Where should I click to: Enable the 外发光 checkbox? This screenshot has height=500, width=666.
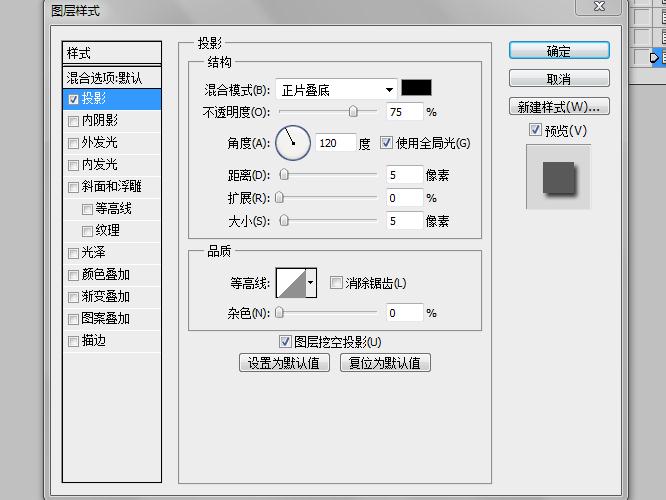pos(73,143)
